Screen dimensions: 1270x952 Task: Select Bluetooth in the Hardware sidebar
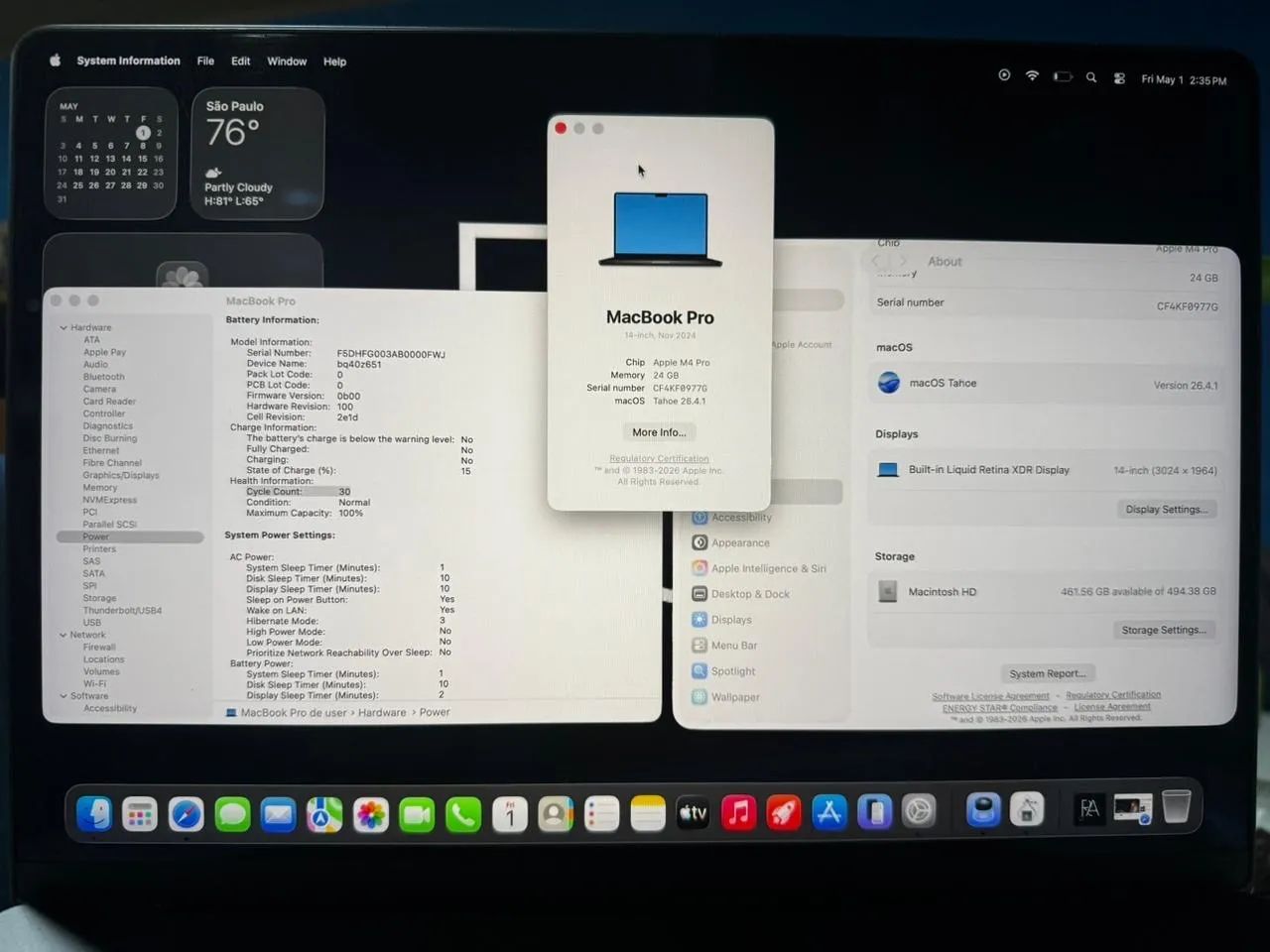click(x=104, y=377)
